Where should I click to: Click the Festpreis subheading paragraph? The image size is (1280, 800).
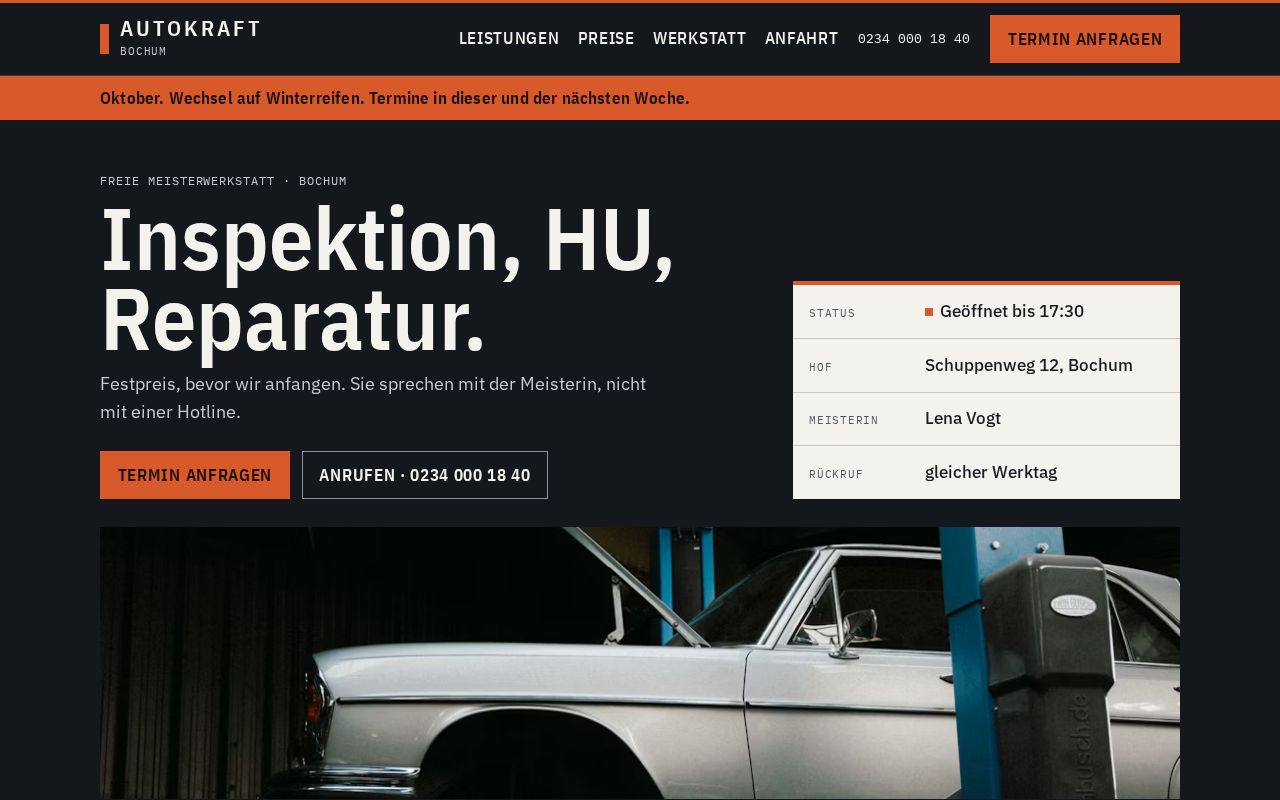(x=373, y=398)
